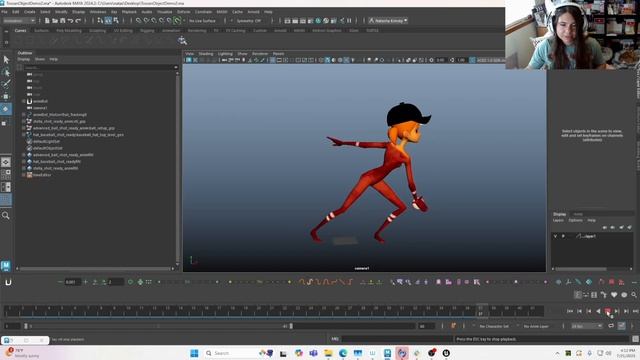Click the heart icon above the time slider
Screen dimensions: 640x360
point(614,295)
